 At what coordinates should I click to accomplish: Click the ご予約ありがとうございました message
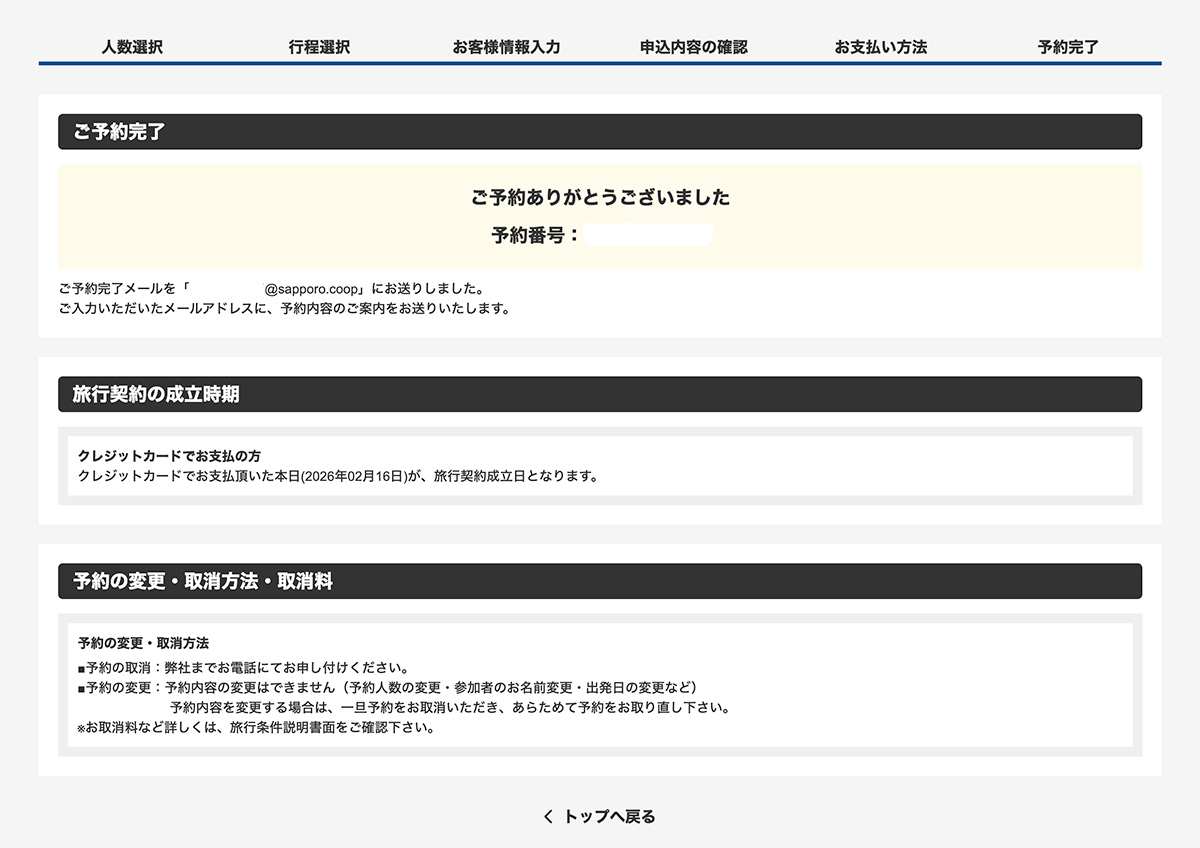coord(600,197)
